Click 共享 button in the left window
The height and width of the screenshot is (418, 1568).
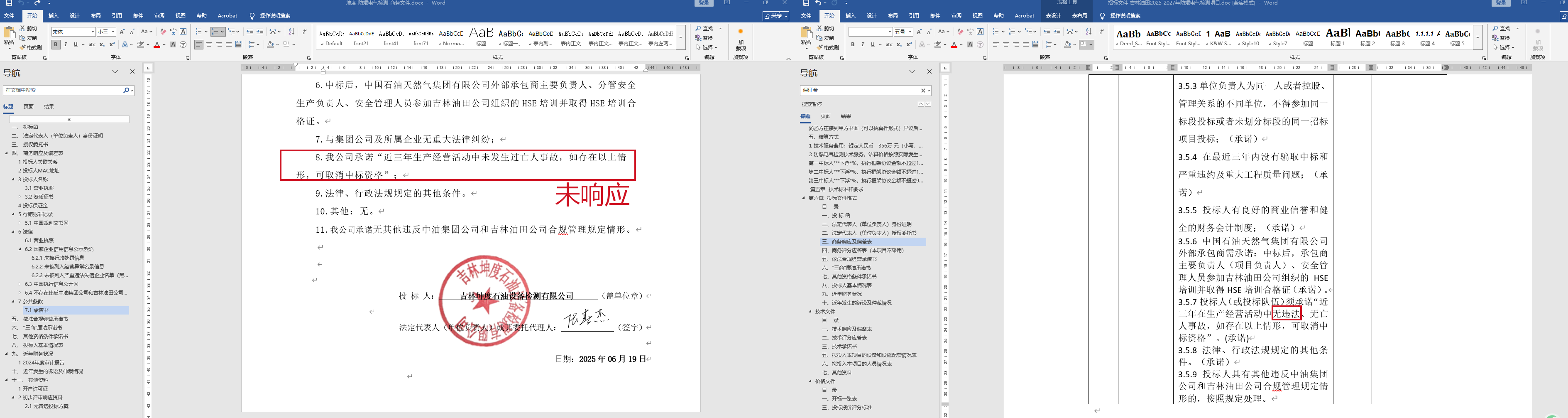pyautogui.click(x=776, y=16)
